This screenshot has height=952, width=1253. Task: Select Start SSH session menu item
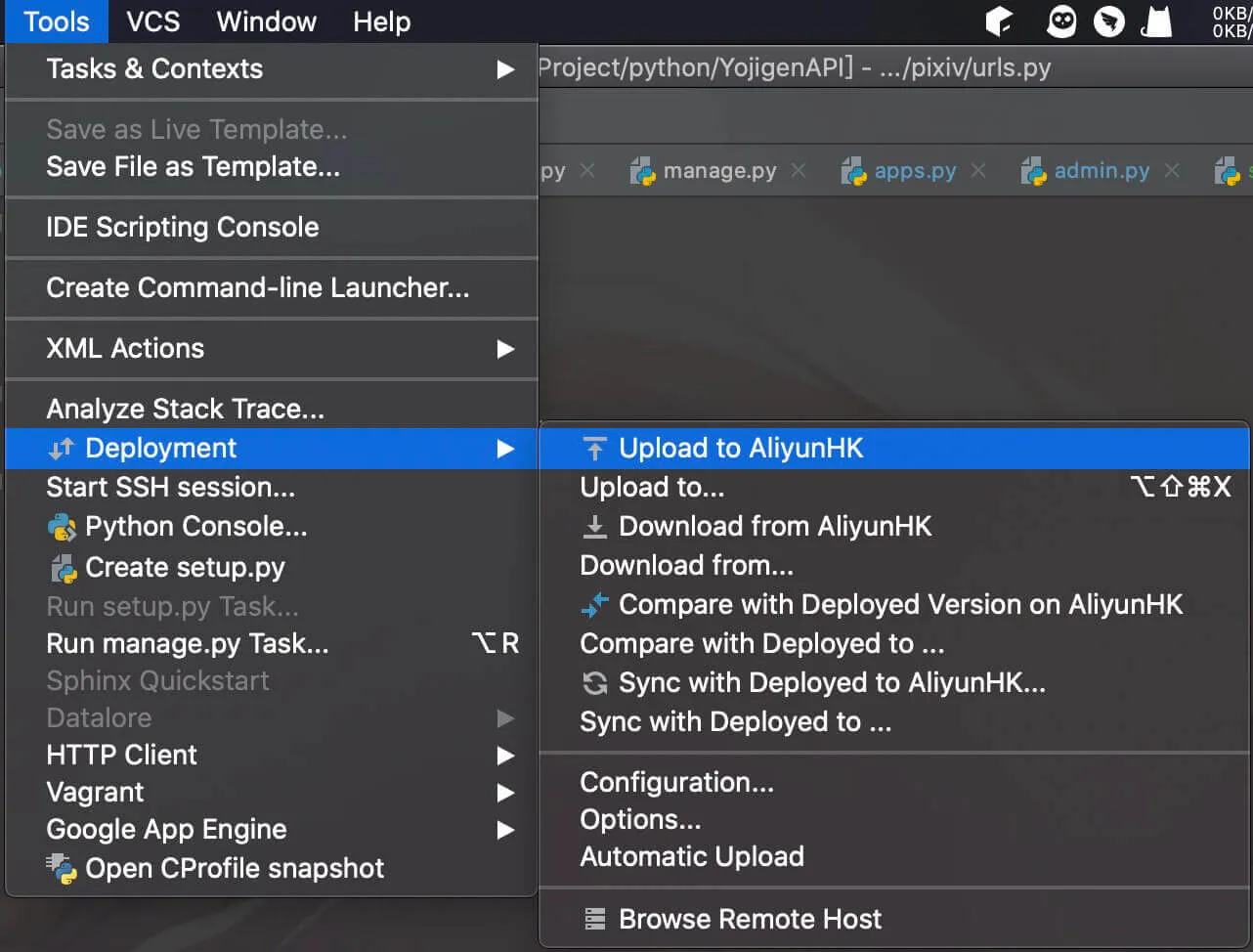coord(170,488)
